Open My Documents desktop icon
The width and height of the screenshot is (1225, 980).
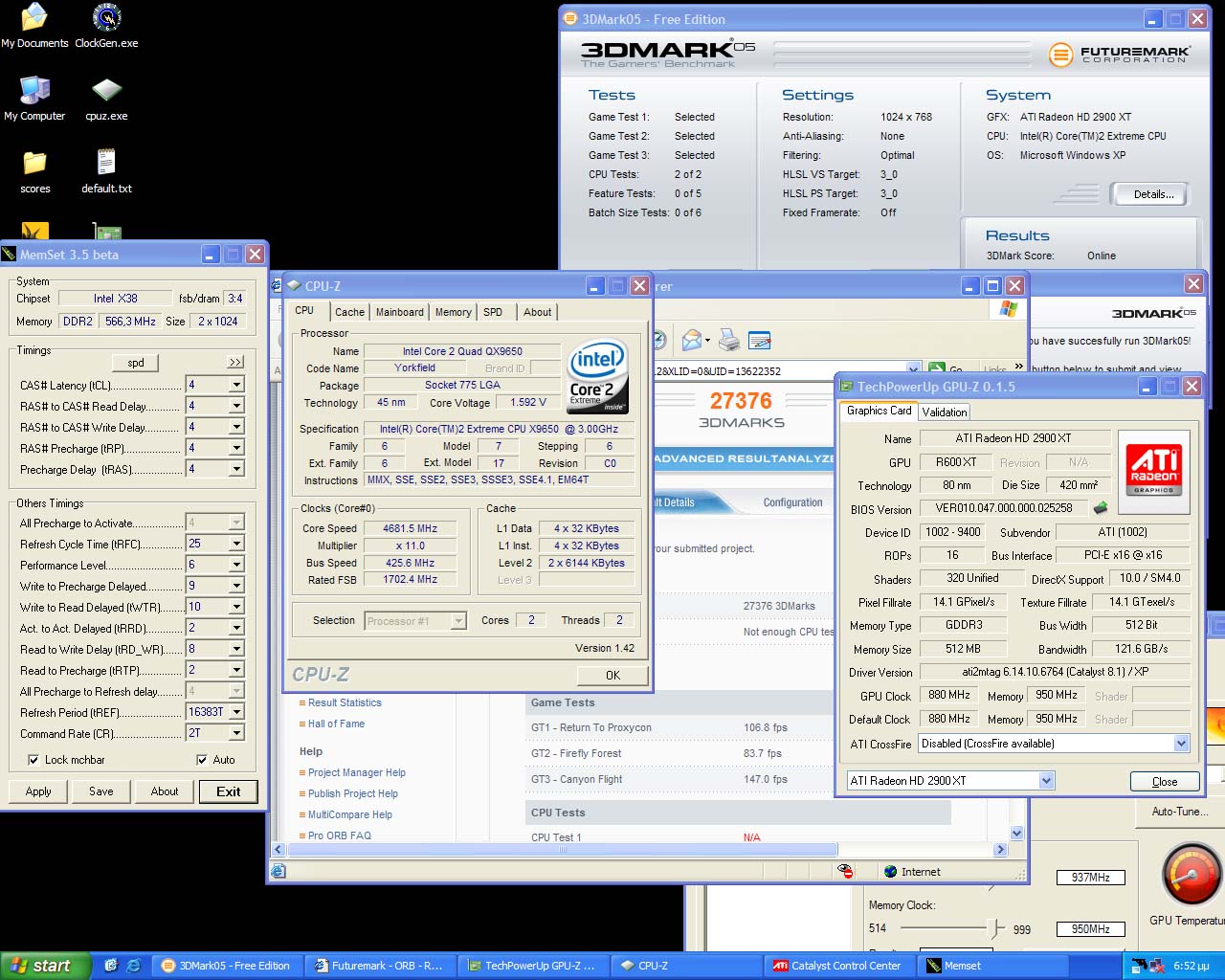34,26
